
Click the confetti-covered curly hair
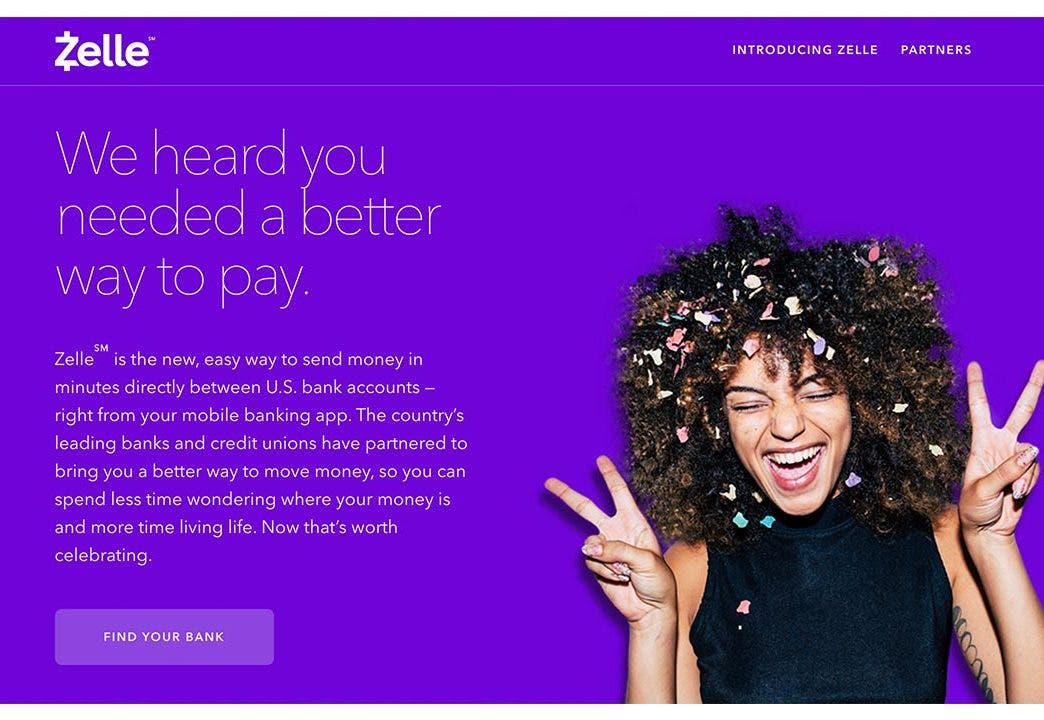pos(786,300)
